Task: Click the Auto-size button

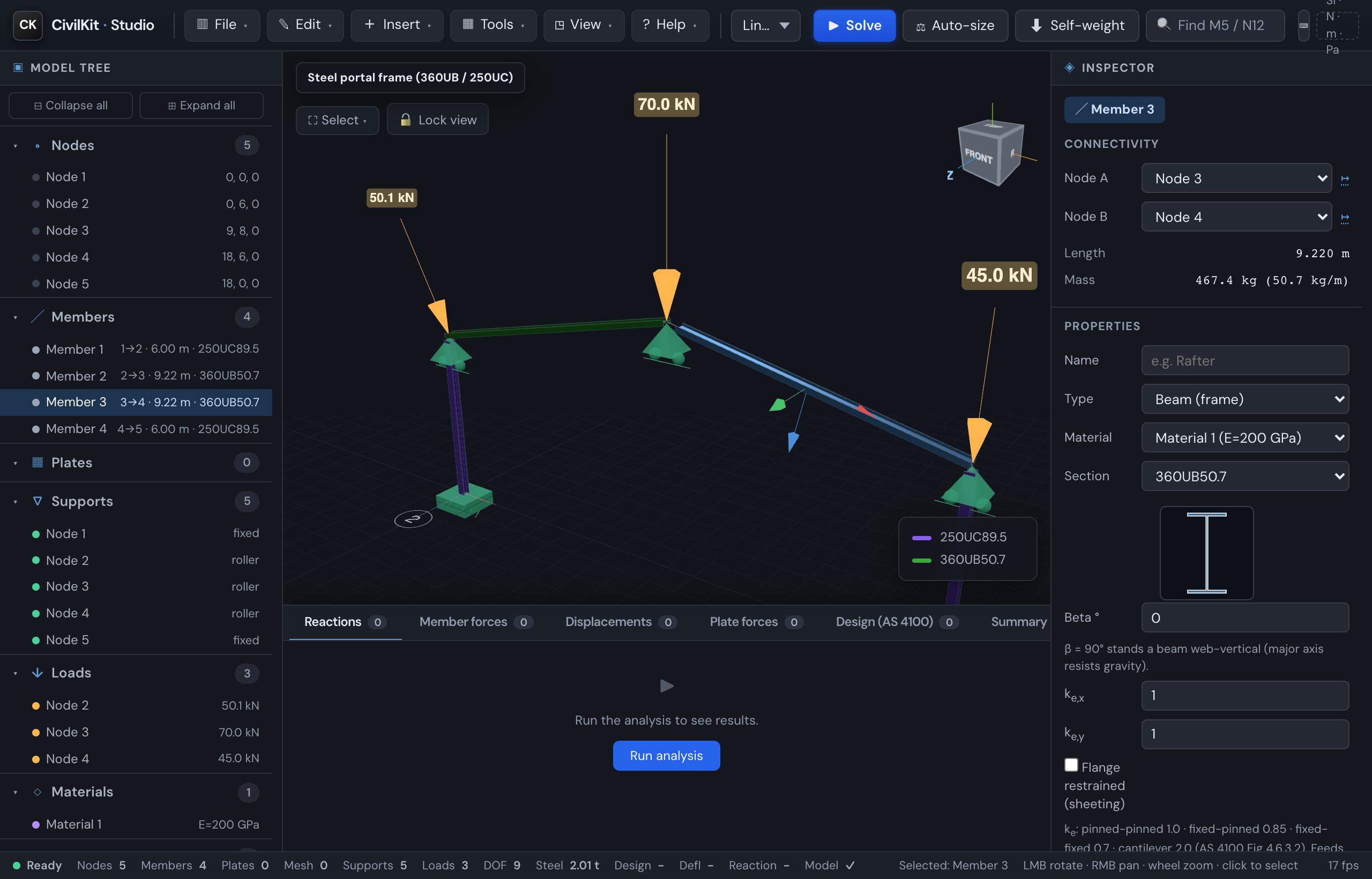Action: 955,26
